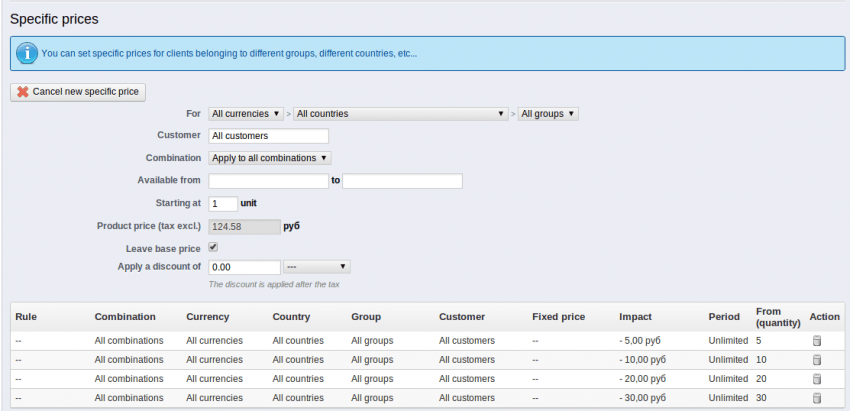Image resolution: width=850 pixels, height=411 pixels.
Task: Click the Leave base price label
Action: click(163, 249)
